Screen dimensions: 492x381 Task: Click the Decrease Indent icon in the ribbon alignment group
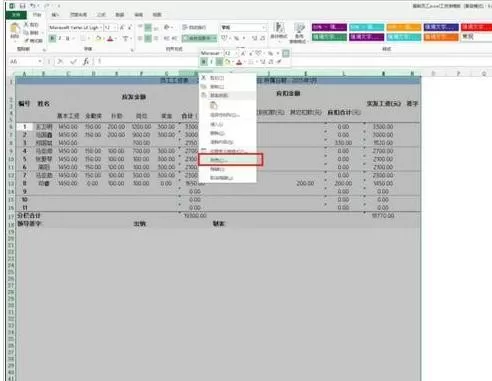166,38
